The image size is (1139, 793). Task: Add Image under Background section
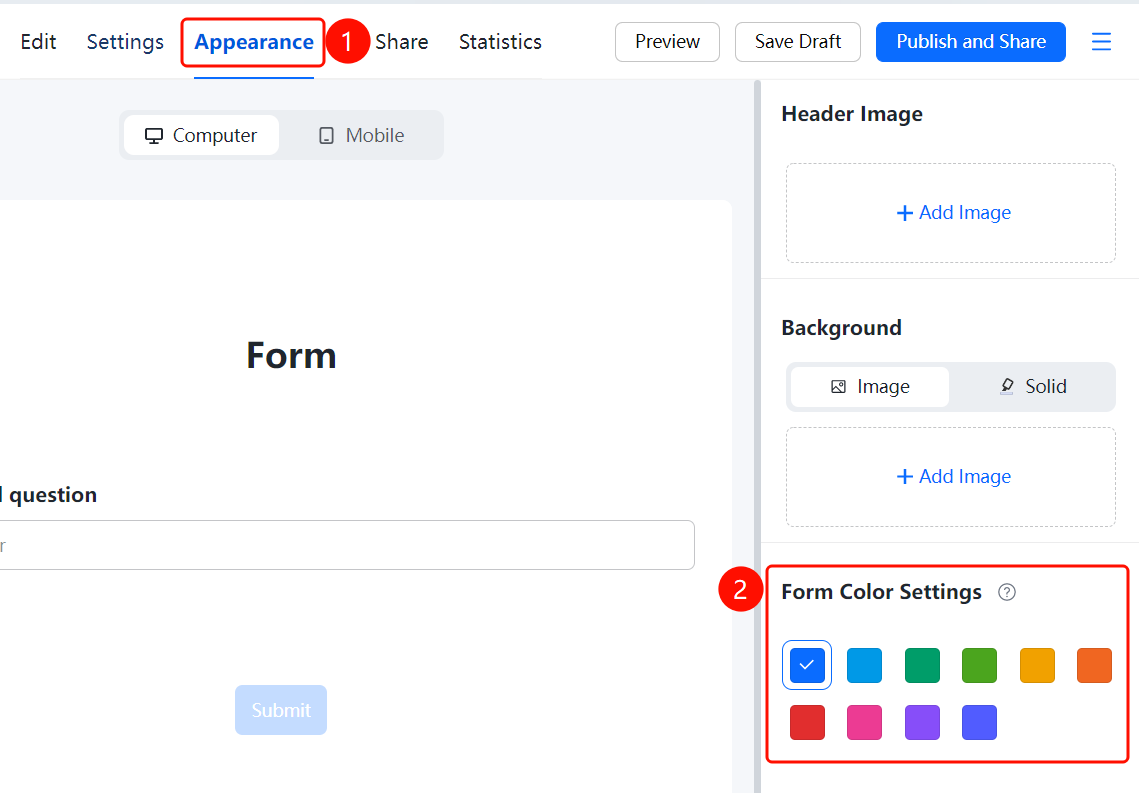coord(950,476)
